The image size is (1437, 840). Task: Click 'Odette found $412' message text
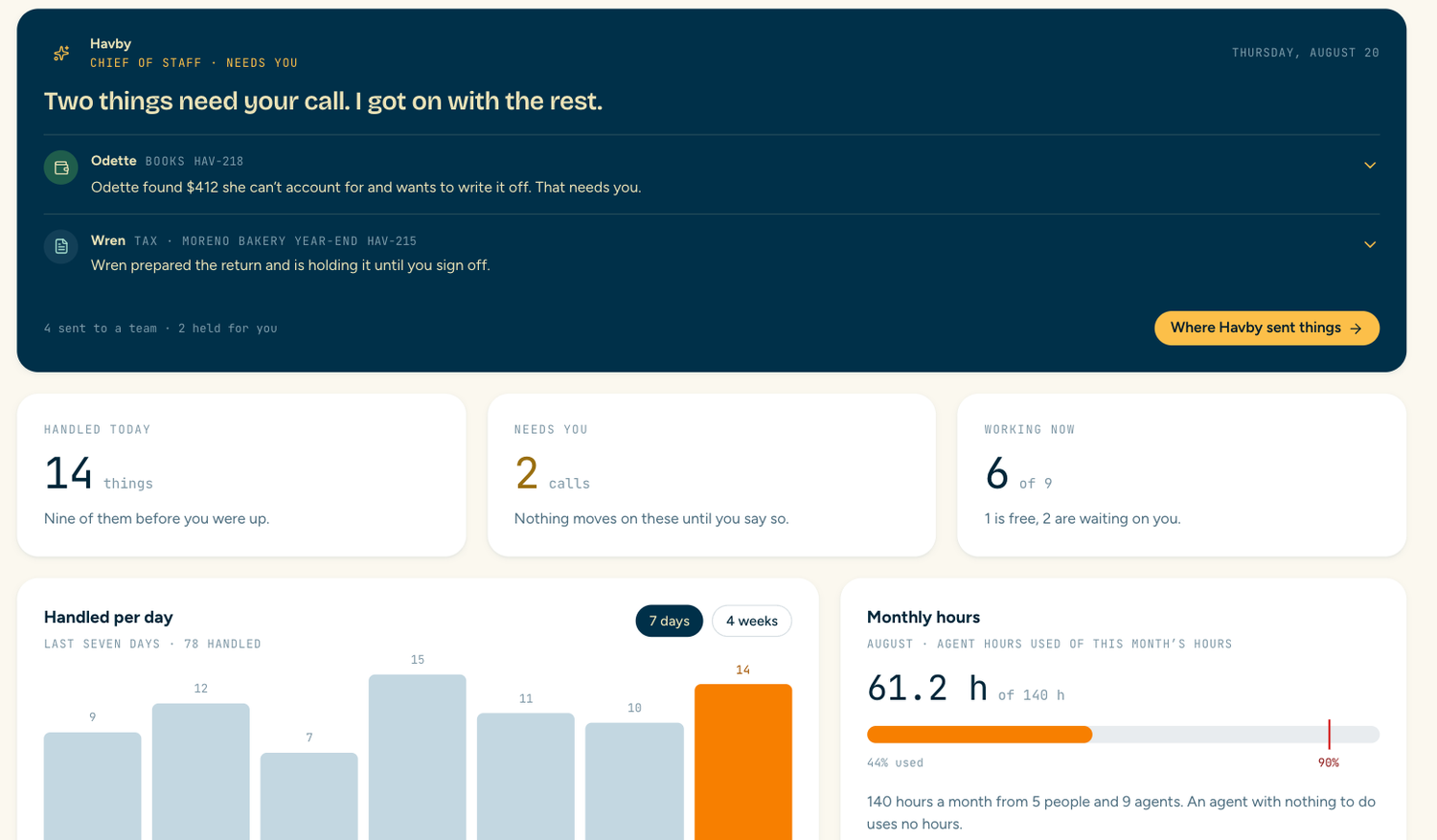[366, 187]
